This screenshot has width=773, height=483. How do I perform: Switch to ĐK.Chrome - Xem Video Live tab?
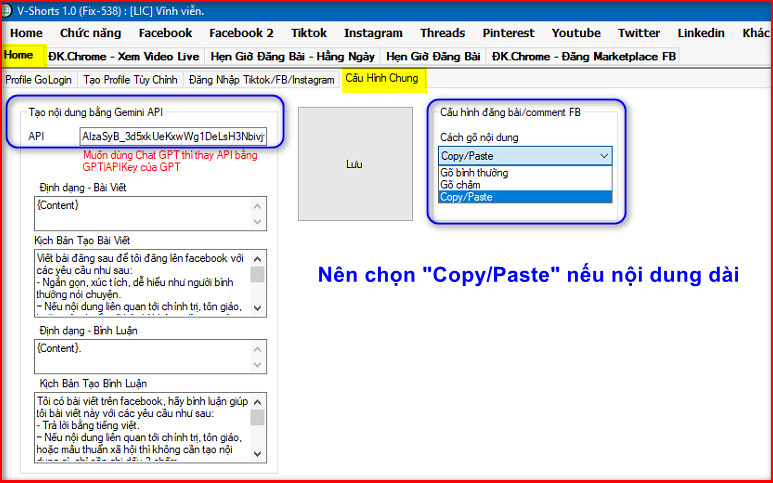click(x=124, y=56)
